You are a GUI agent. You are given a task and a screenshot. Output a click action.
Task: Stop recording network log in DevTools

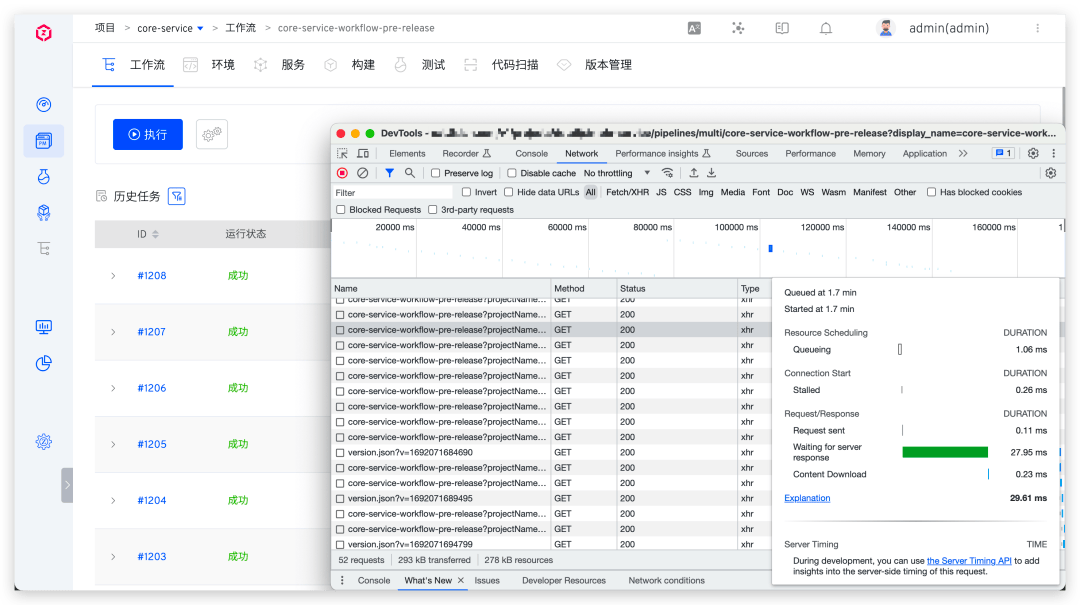342,173
